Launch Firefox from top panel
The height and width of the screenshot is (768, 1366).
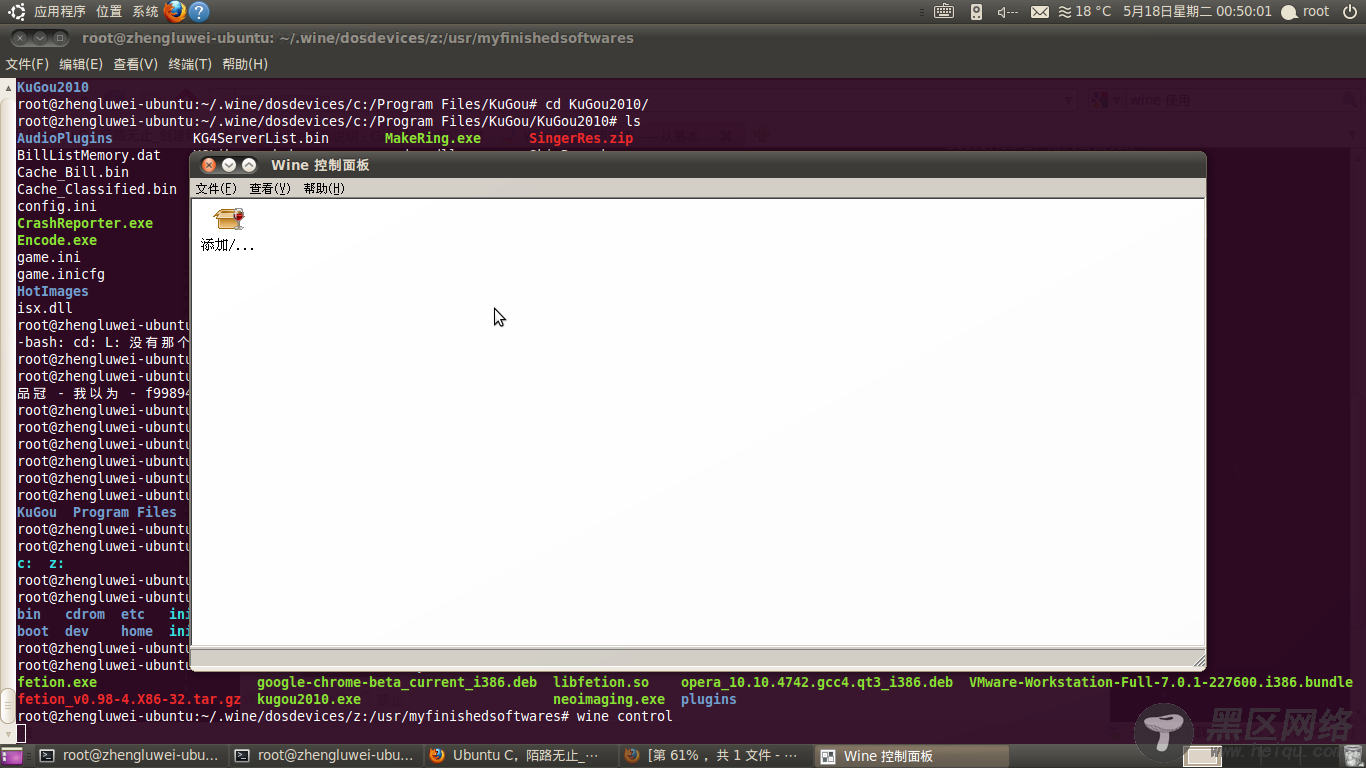(x=175, y=12)
